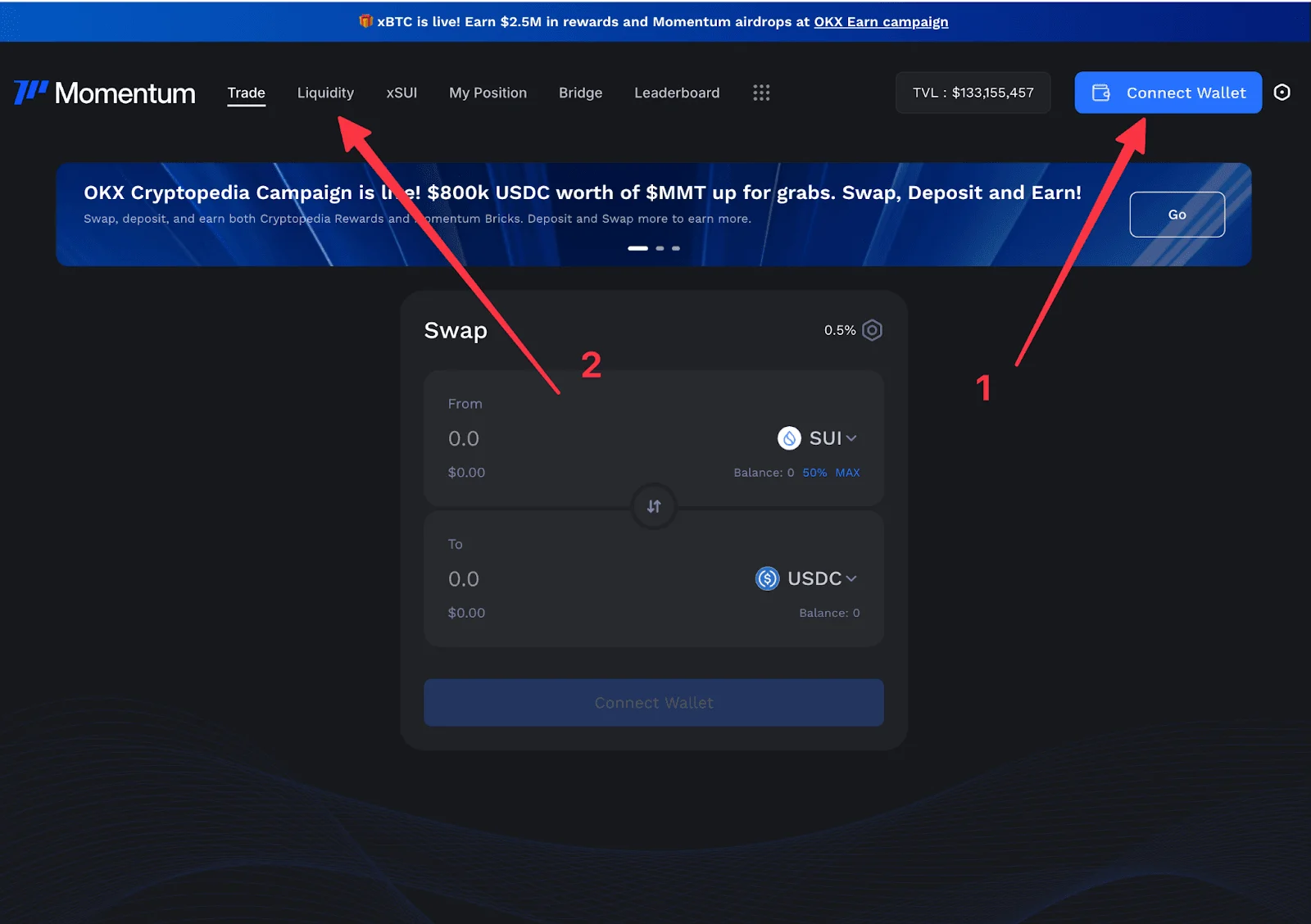Open the more apps grid menu
Screen dimensions: 1311x924
tap(761, 93)
